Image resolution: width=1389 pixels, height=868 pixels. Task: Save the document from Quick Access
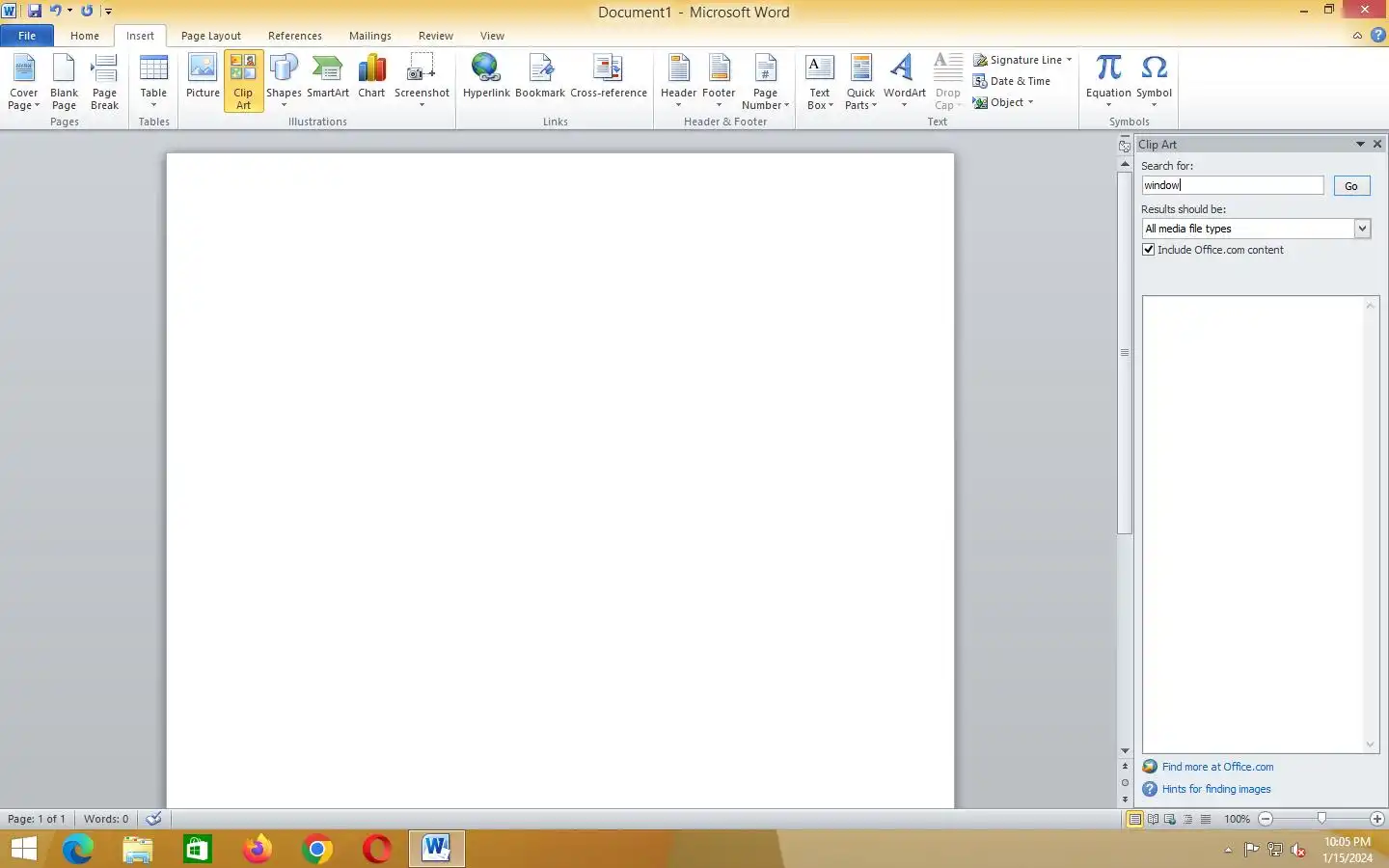point(35,11)
